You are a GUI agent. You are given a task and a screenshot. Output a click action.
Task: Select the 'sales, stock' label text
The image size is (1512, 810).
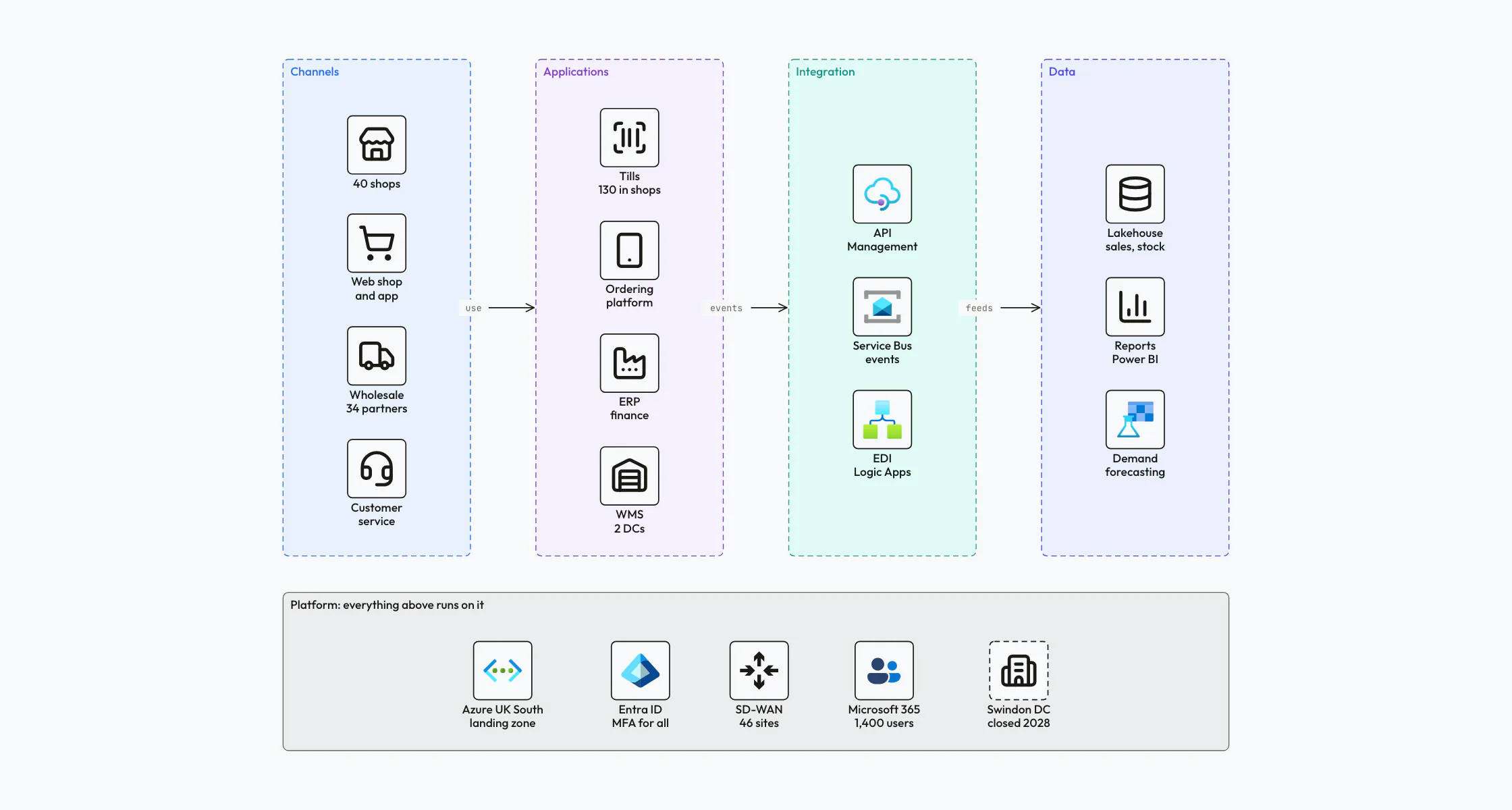click(x=1135, y=246)
